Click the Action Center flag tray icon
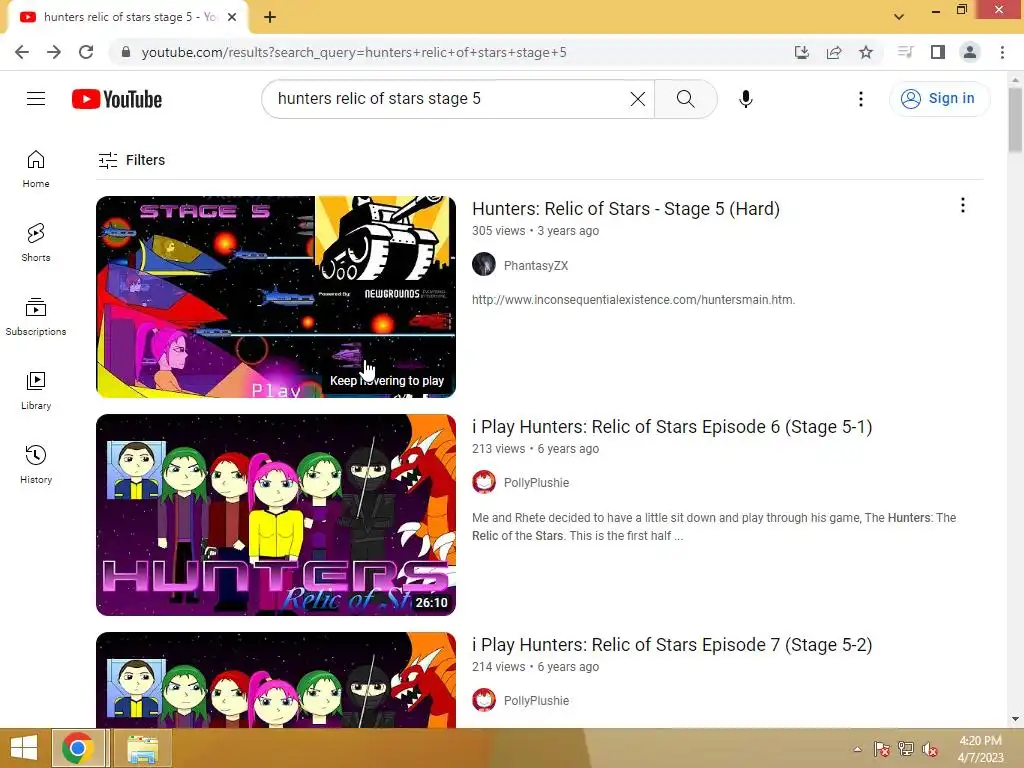The width and height of the screenshot is (1024, 768). click(x=882, y=749)
